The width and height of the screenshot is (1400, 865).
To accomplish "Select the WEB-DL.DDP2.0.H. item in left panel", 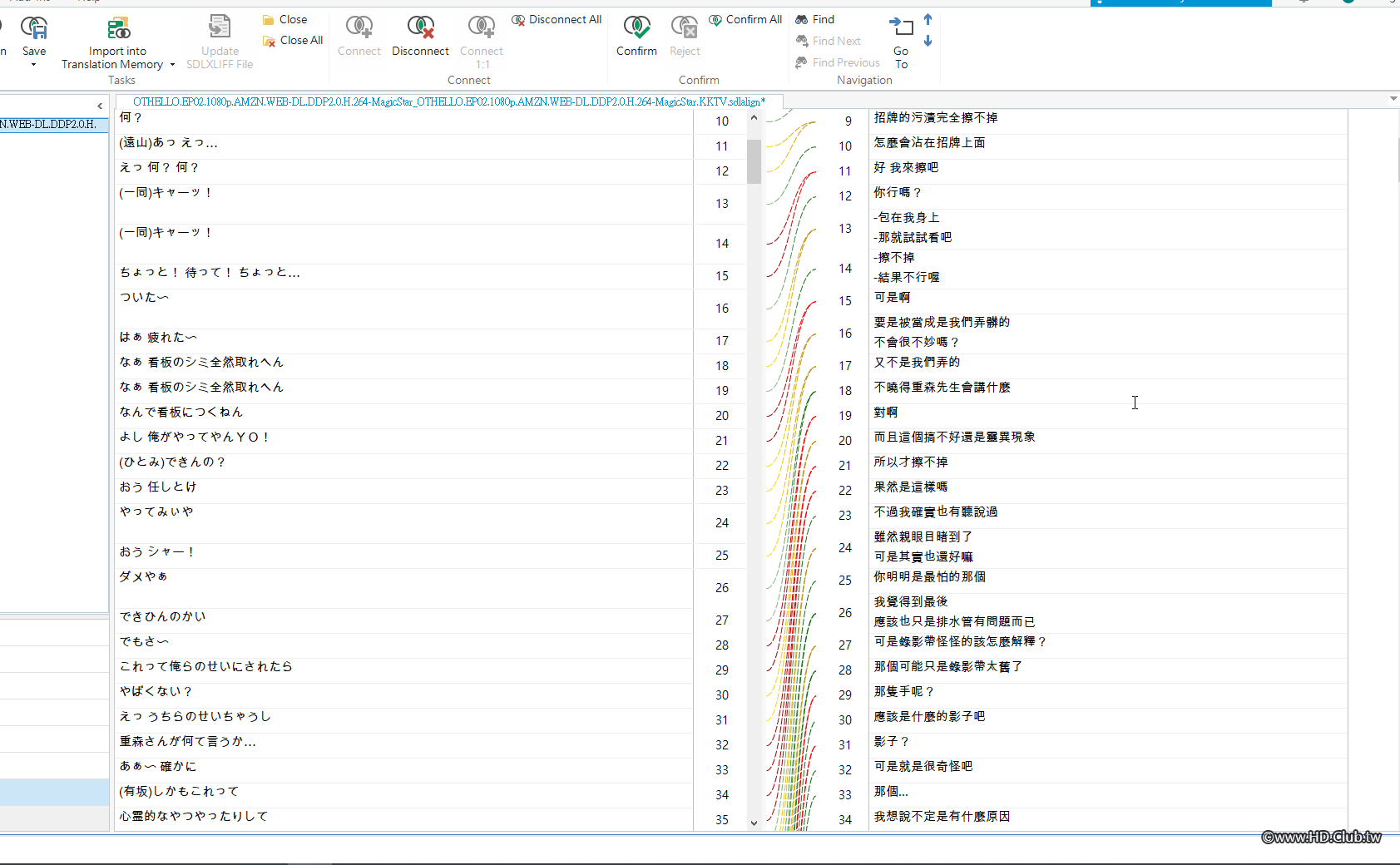I will click(x=54, y=124).
